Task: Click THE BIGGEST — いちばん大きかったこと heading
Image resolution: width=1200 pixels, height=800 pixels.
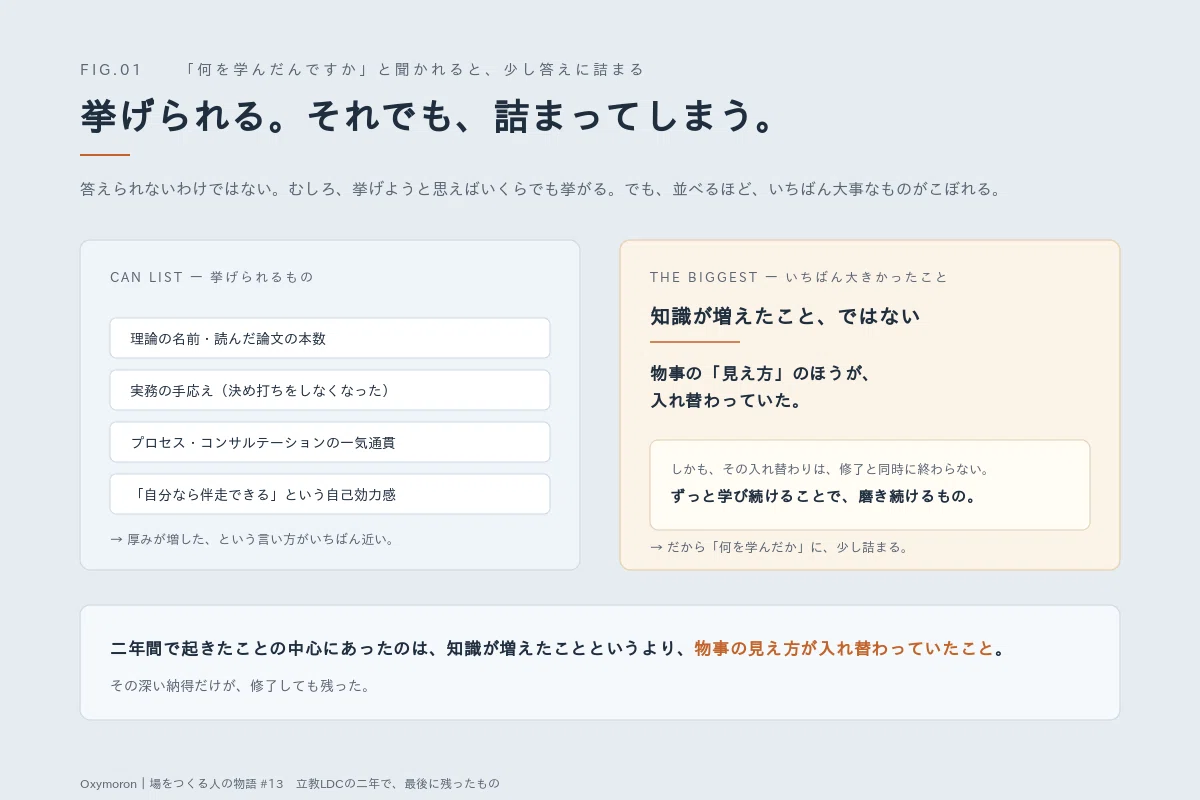Action: pyautogui.click(x=799, y=277)
